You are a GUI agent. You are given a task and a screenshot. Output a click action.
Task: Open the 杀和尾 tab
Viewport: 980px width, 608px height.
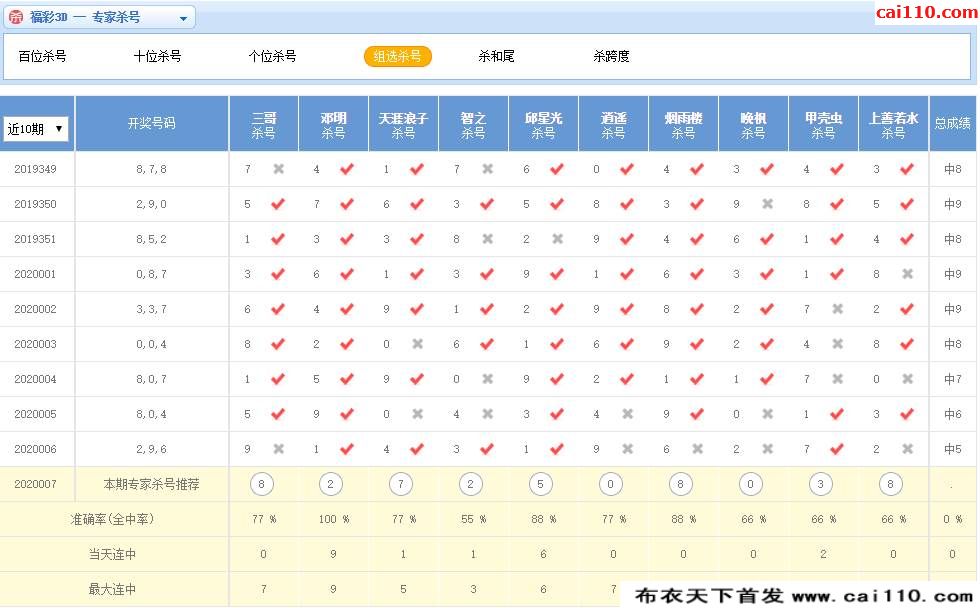click(x=496, y=56)
